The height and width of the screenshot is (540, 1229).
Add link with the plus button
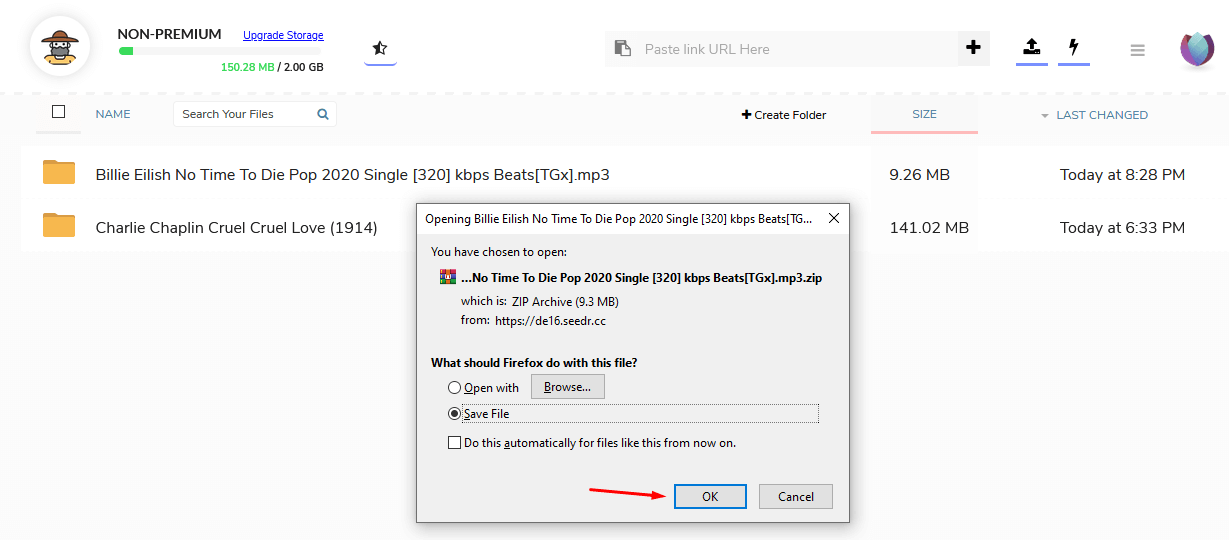(x=973, y=48)
